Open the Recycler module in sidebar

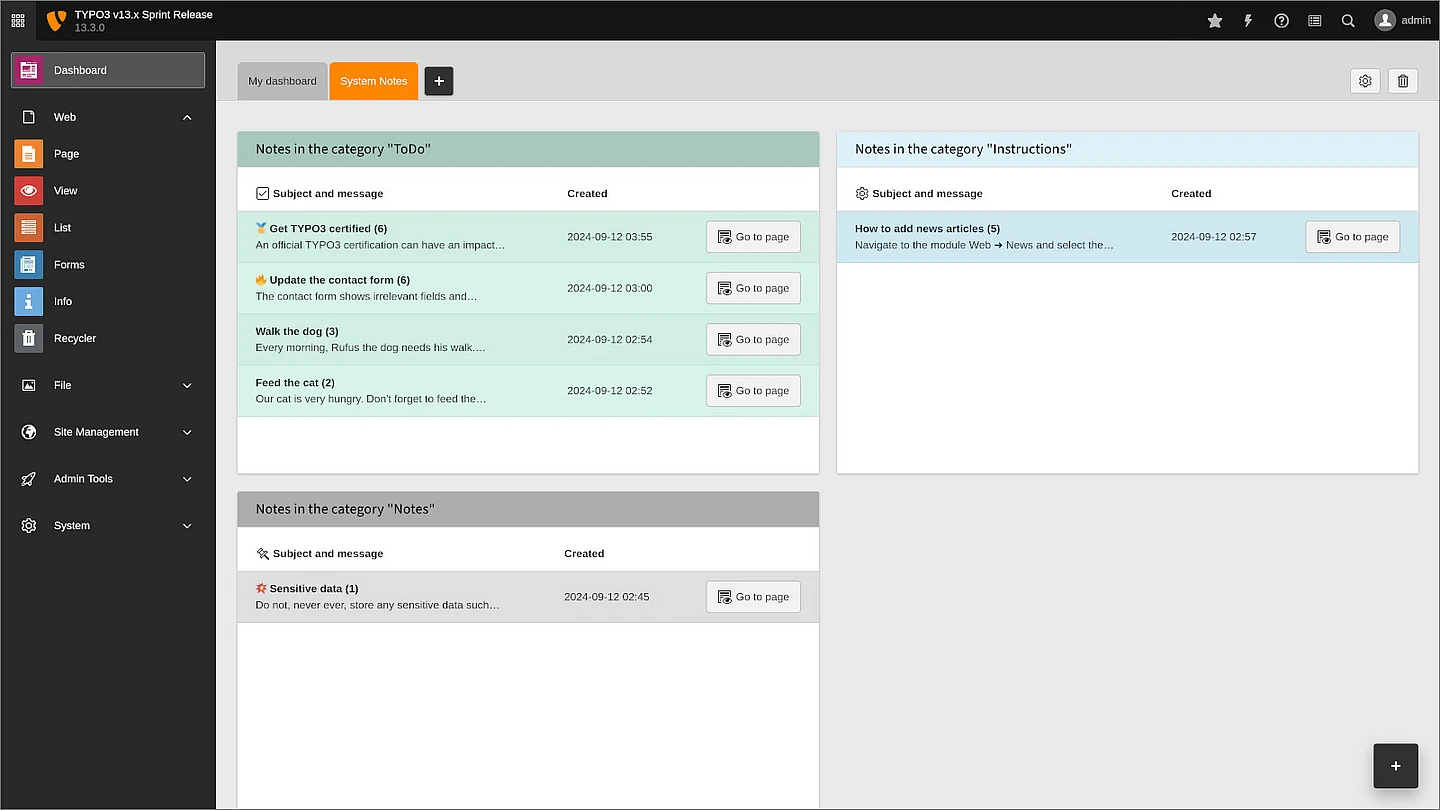tap(75, 338)
